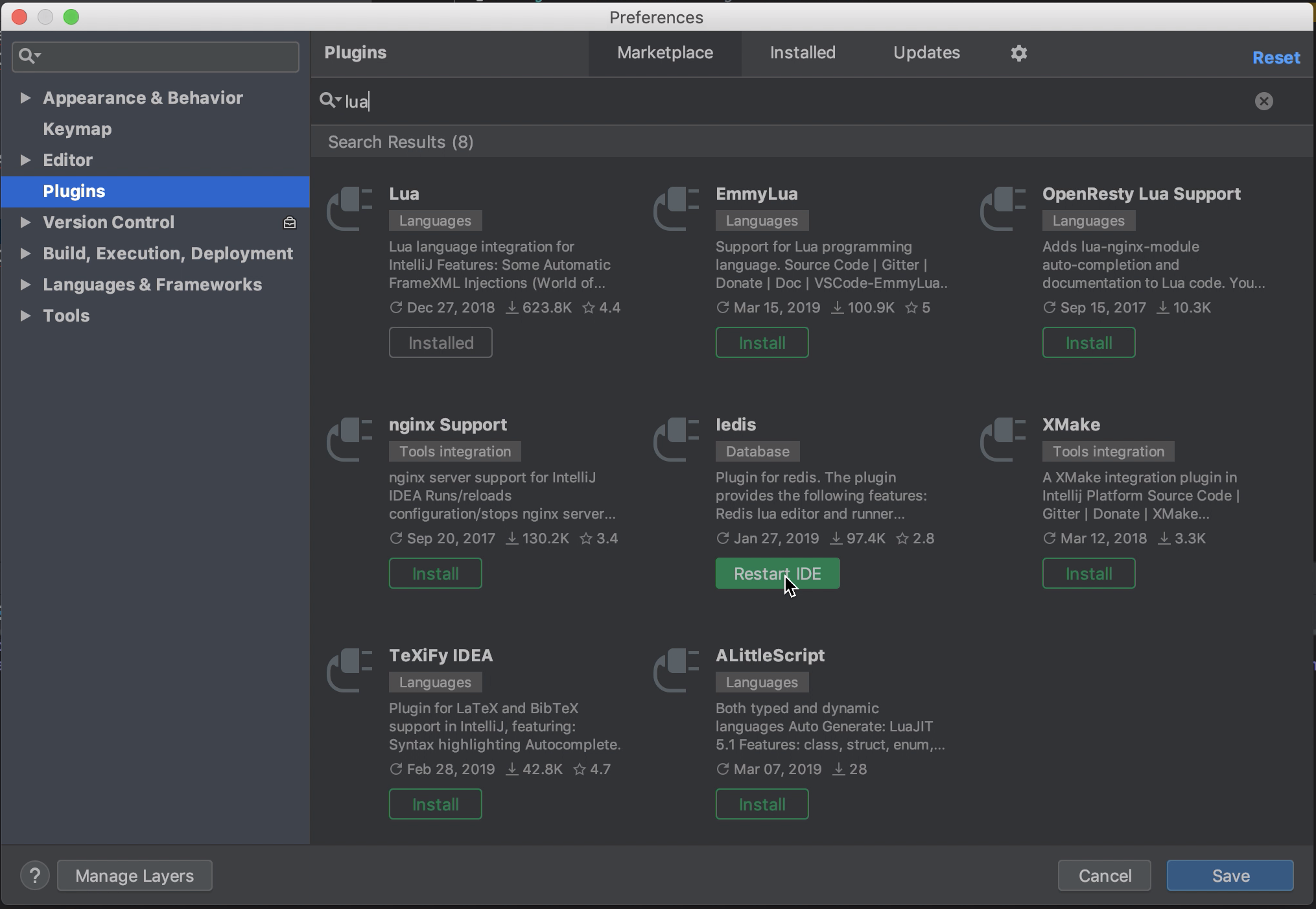Focus the settings search field in sidebar
The width and height of the screenshot is (1316, 909).
(x=156, y=56)
